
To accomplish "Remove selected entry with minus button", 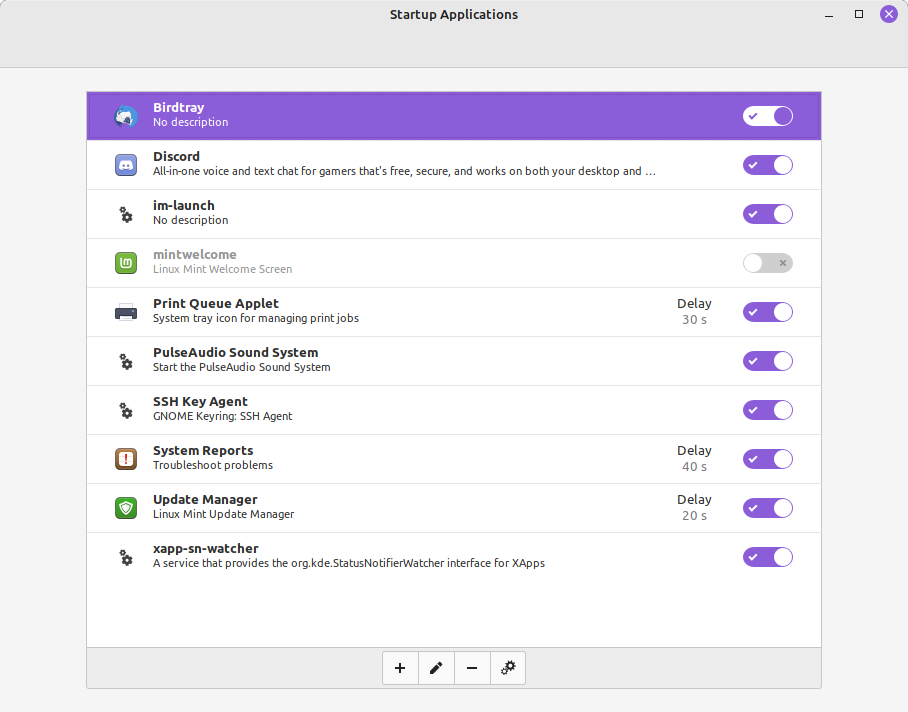I will [472, 668].
